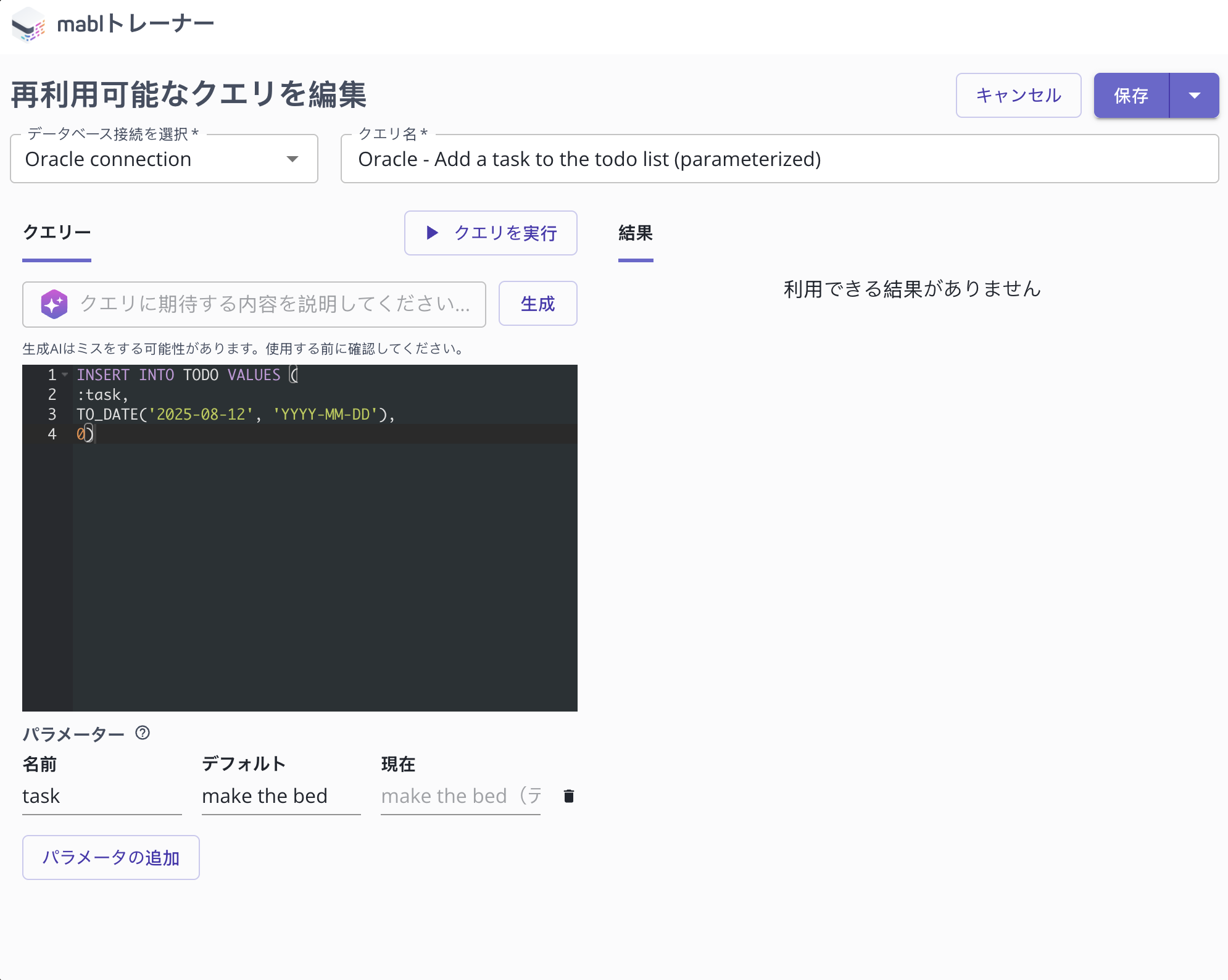The height and width of the screenshot is (980, 1228).
Task: Click the play icon to run the query
Action: pos(431,233)
